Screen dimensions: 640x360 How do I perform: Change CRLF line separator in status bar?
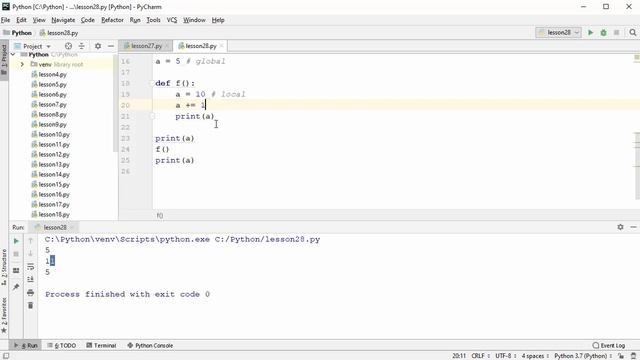click(480, 356)
